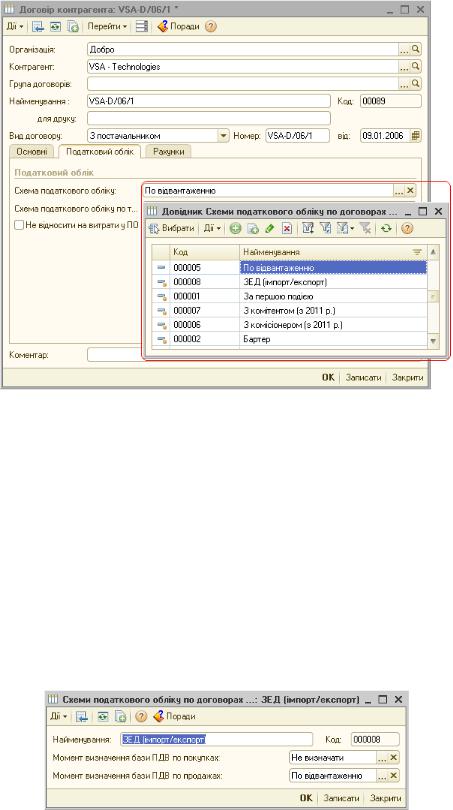The height and width of the screenshot is (810, 453).
Task: Click Поради in ЗЕД scheme window
Action: pyautogui.click(x=175, y=716)
